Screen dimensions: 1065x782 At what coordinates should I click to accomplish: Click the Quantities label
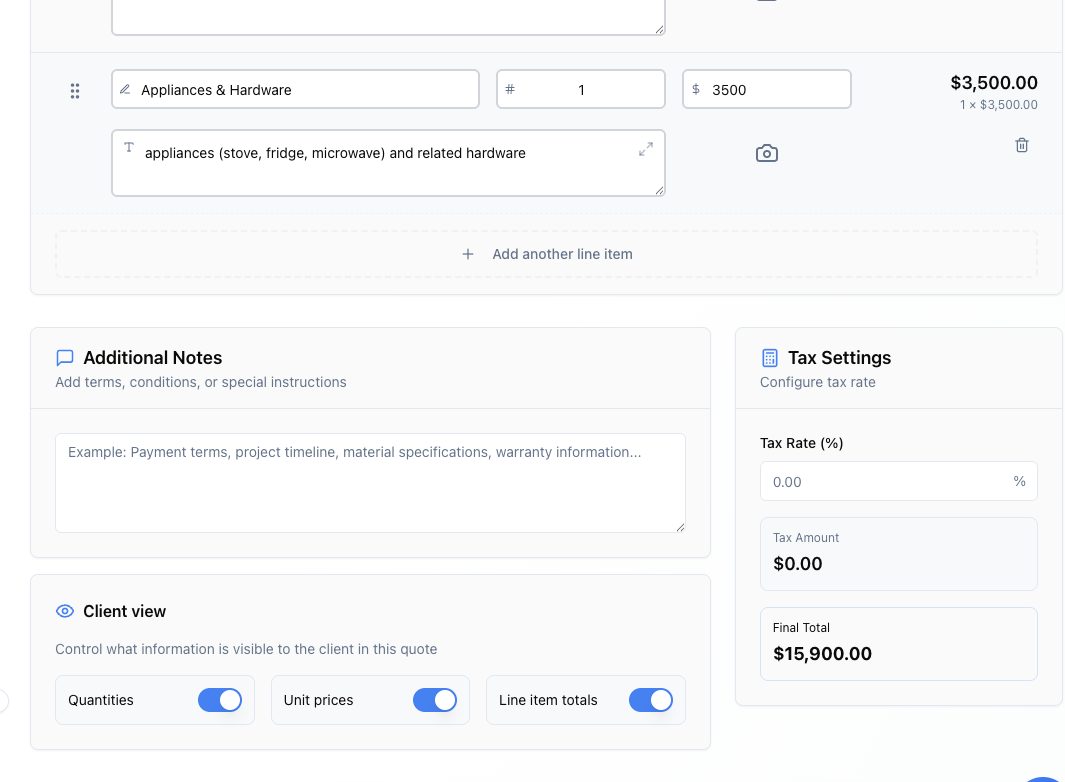[x=101, y=700]
